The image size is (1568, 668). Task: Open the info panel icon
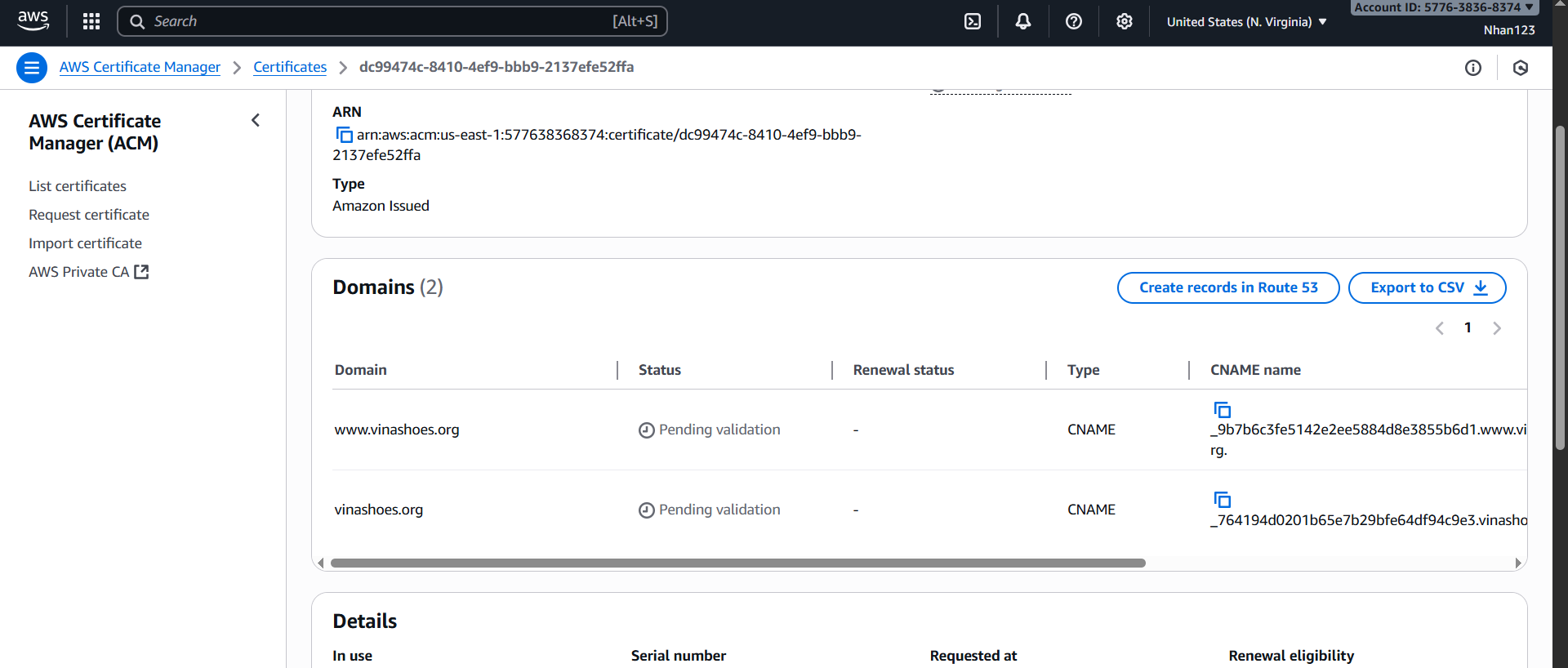1473,68
